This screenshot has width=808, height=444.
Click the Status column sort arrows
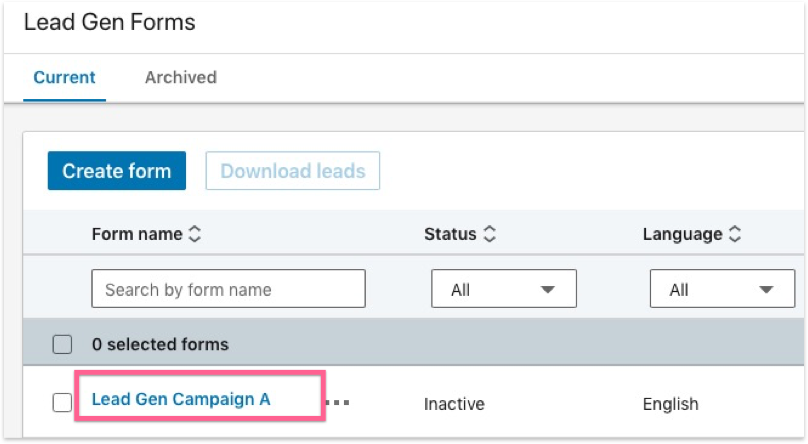coord(489,234)
